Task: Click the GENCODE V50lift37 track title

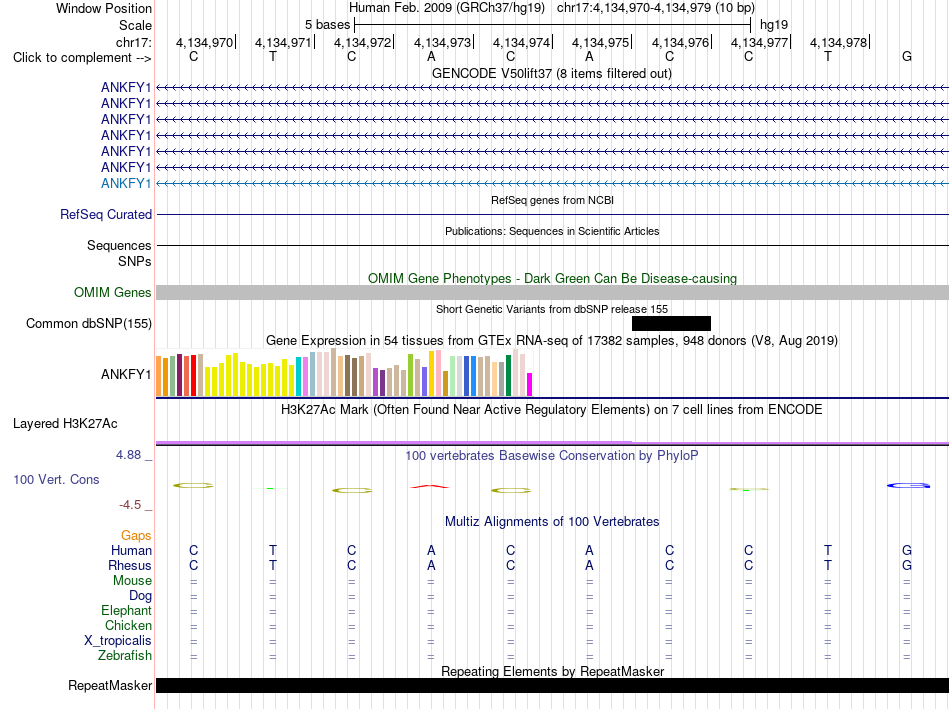Action: (551, 73)
